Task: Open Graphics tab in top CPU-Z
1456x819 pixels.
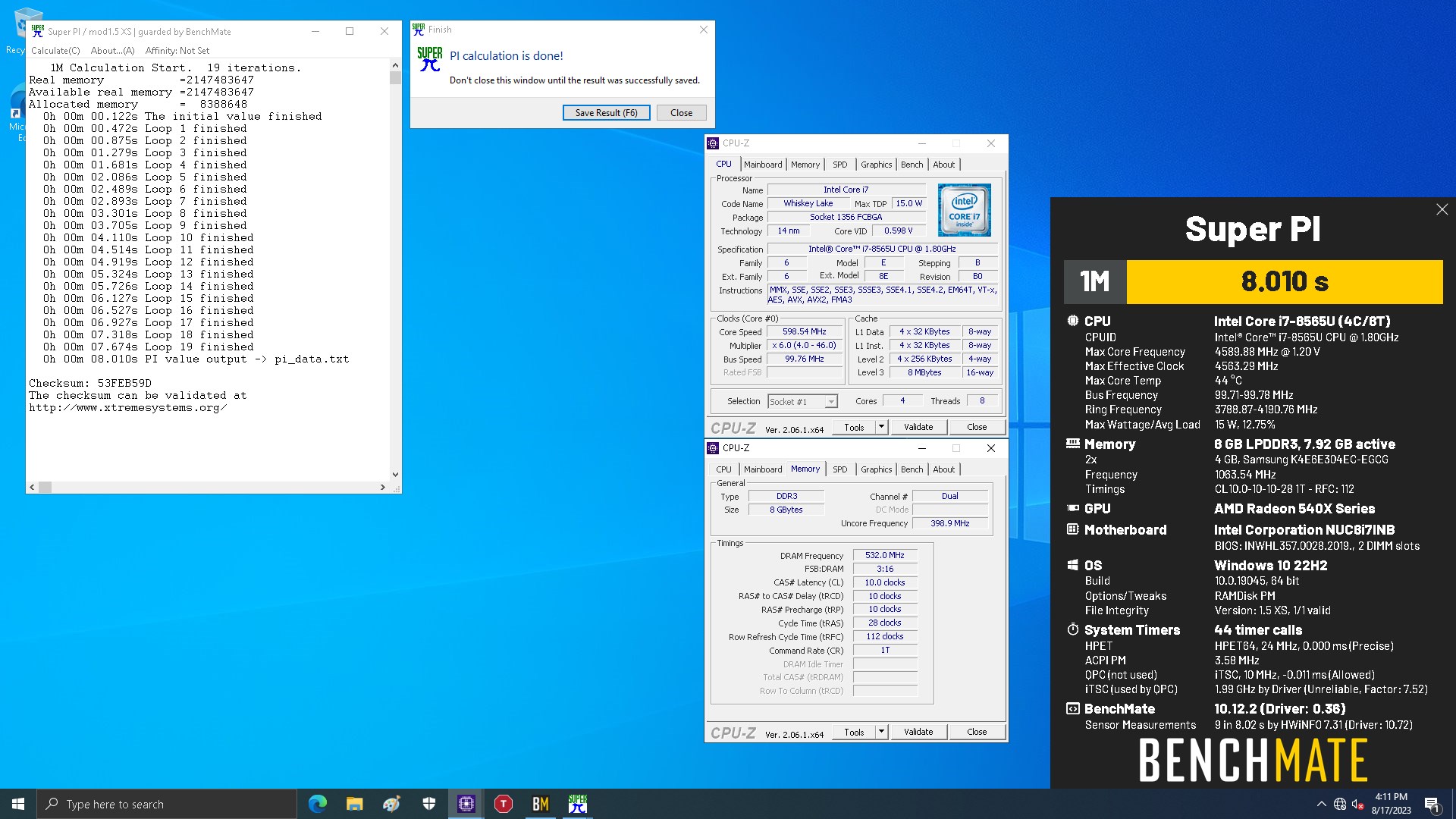Action: tap(876, 165)
